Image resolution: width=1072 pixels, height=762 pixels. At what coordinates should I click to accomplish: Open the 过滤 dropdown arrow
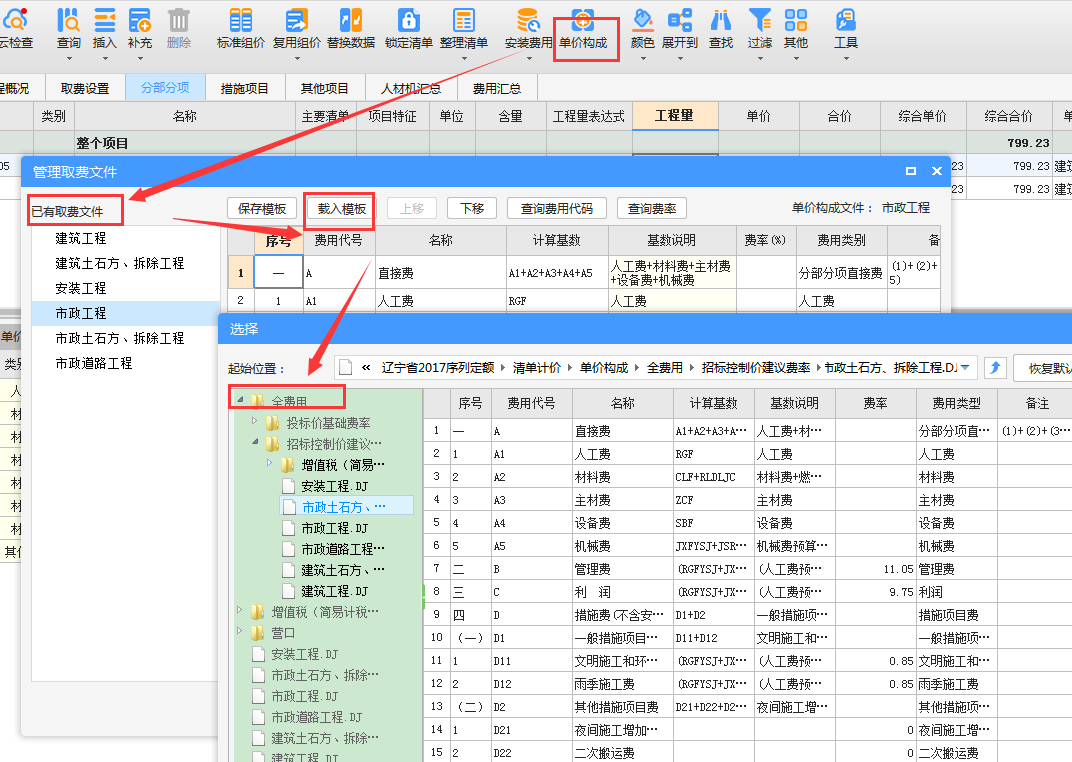pos(760,59)
